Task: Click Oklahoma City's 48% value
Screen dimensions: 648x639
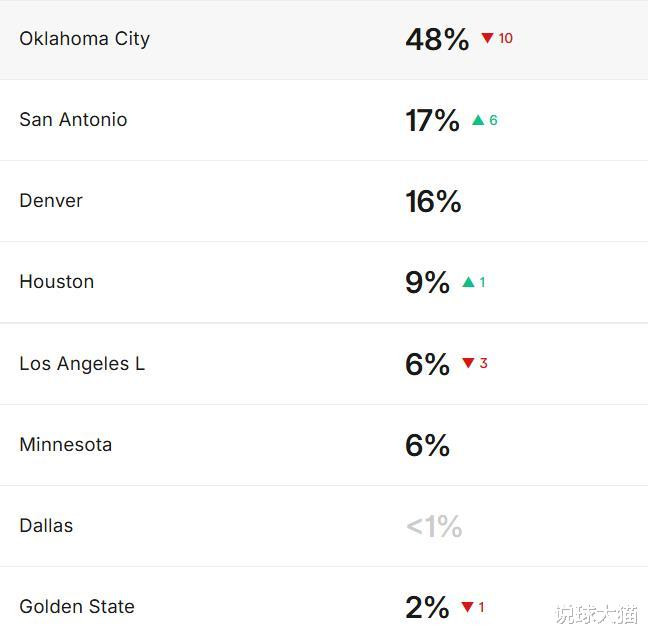Action: [437, 39]
